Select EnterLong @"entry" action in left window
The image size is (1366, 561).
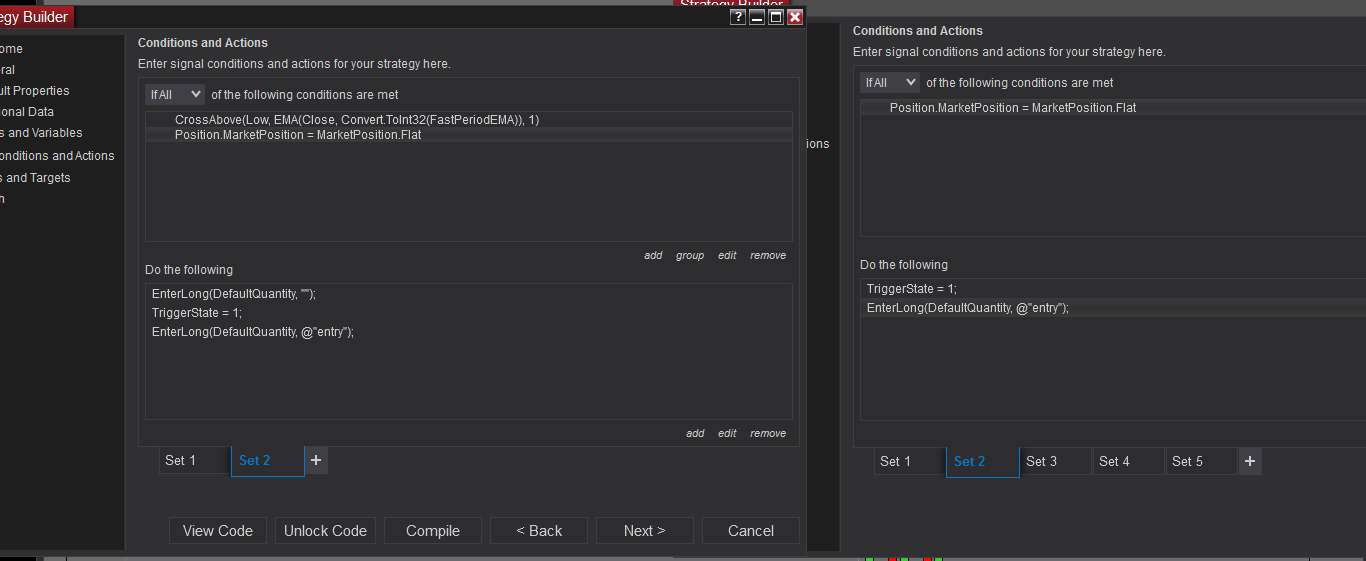[468, 332]
